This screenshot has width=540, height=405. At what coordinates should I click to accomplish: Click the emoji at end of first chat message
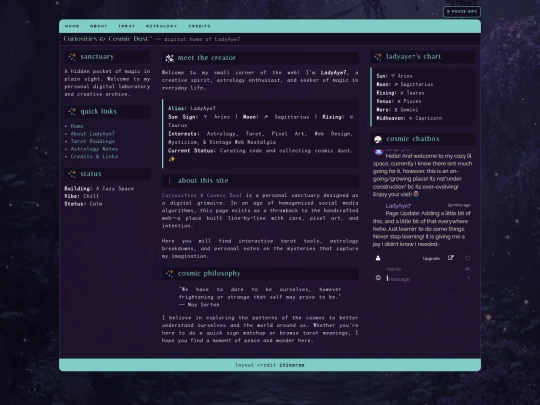pos(416,194)
